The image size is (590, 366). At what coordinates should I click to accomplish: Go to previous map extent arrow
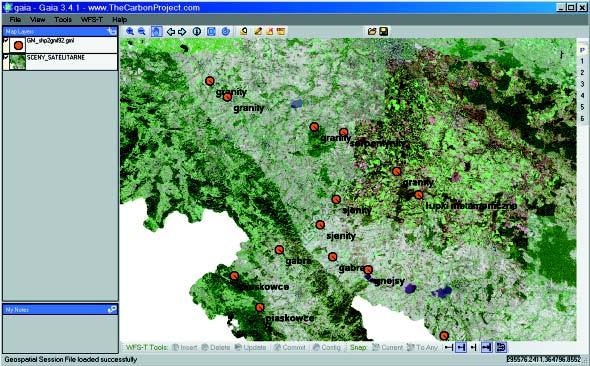[x=171, y=32]
